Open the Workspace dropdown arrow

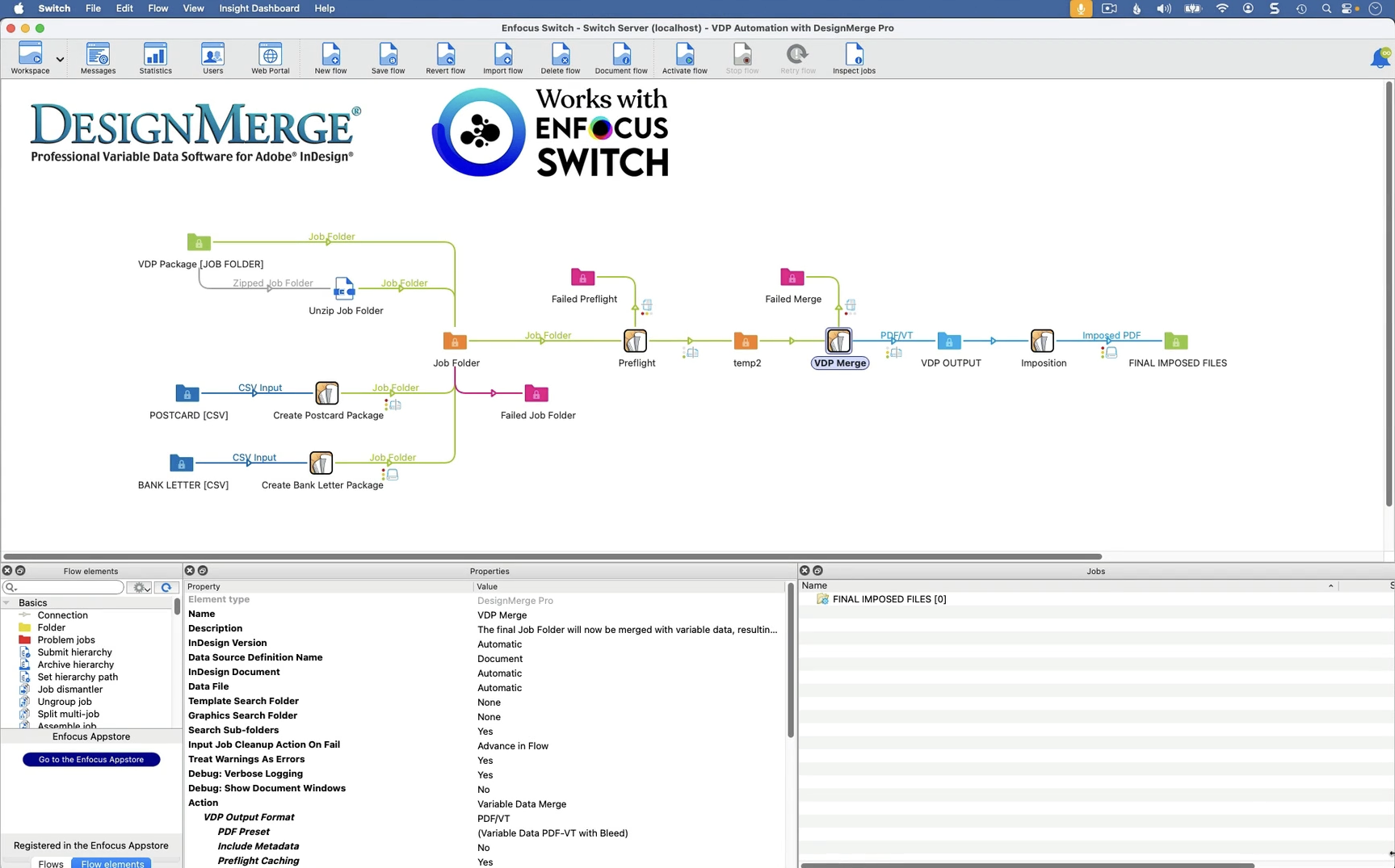click(x=60, y=59)
